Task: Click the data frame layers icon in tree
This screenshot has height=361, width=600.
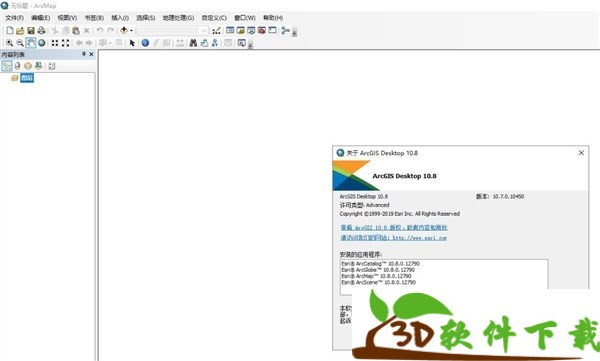Action: (15, 78)
